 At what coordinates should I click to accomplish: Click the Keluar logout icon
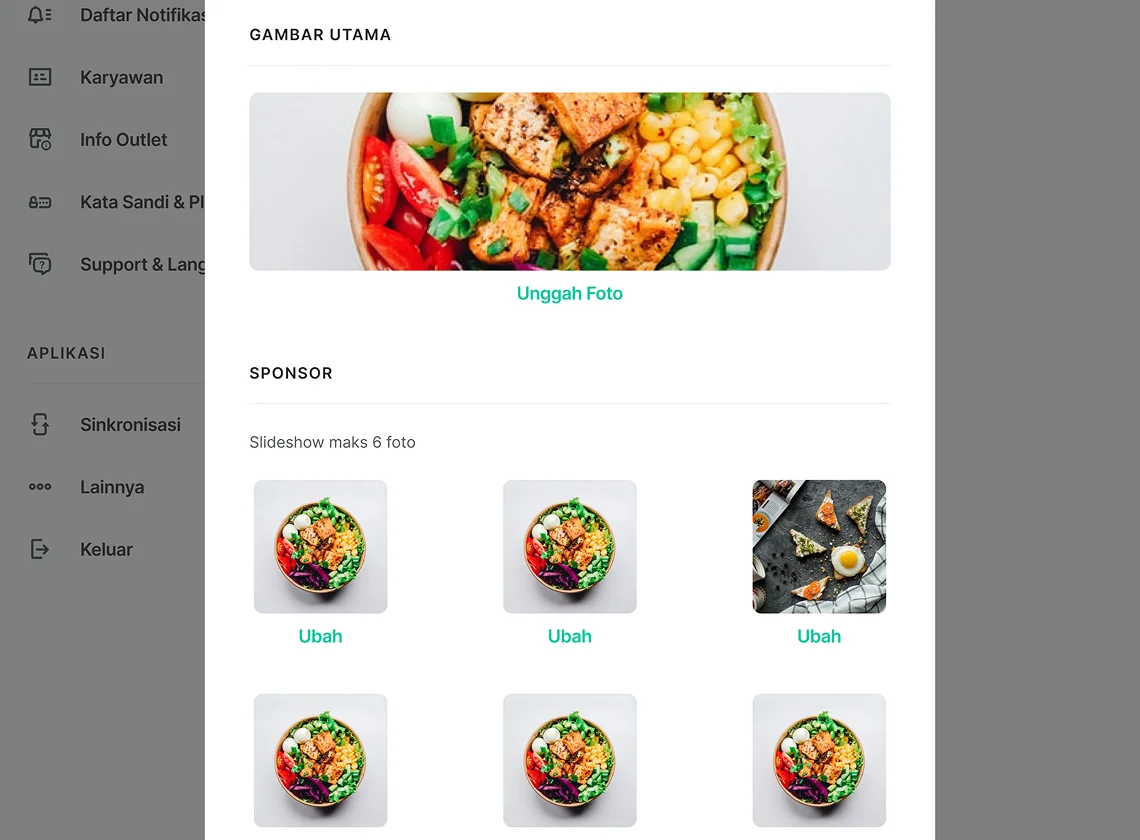click(x=39, y=549)
